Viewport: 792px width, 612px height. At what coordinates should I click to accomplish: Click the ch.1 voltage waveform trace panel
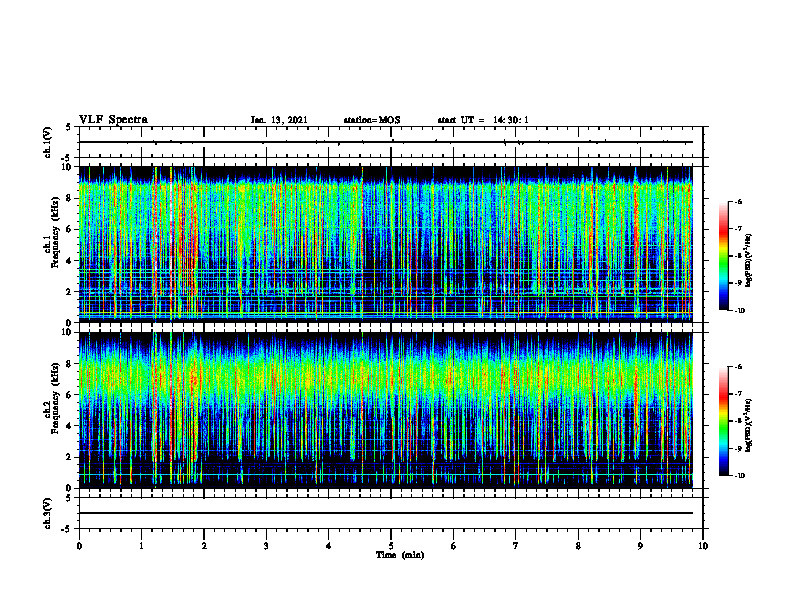click(x=391, y=142)
